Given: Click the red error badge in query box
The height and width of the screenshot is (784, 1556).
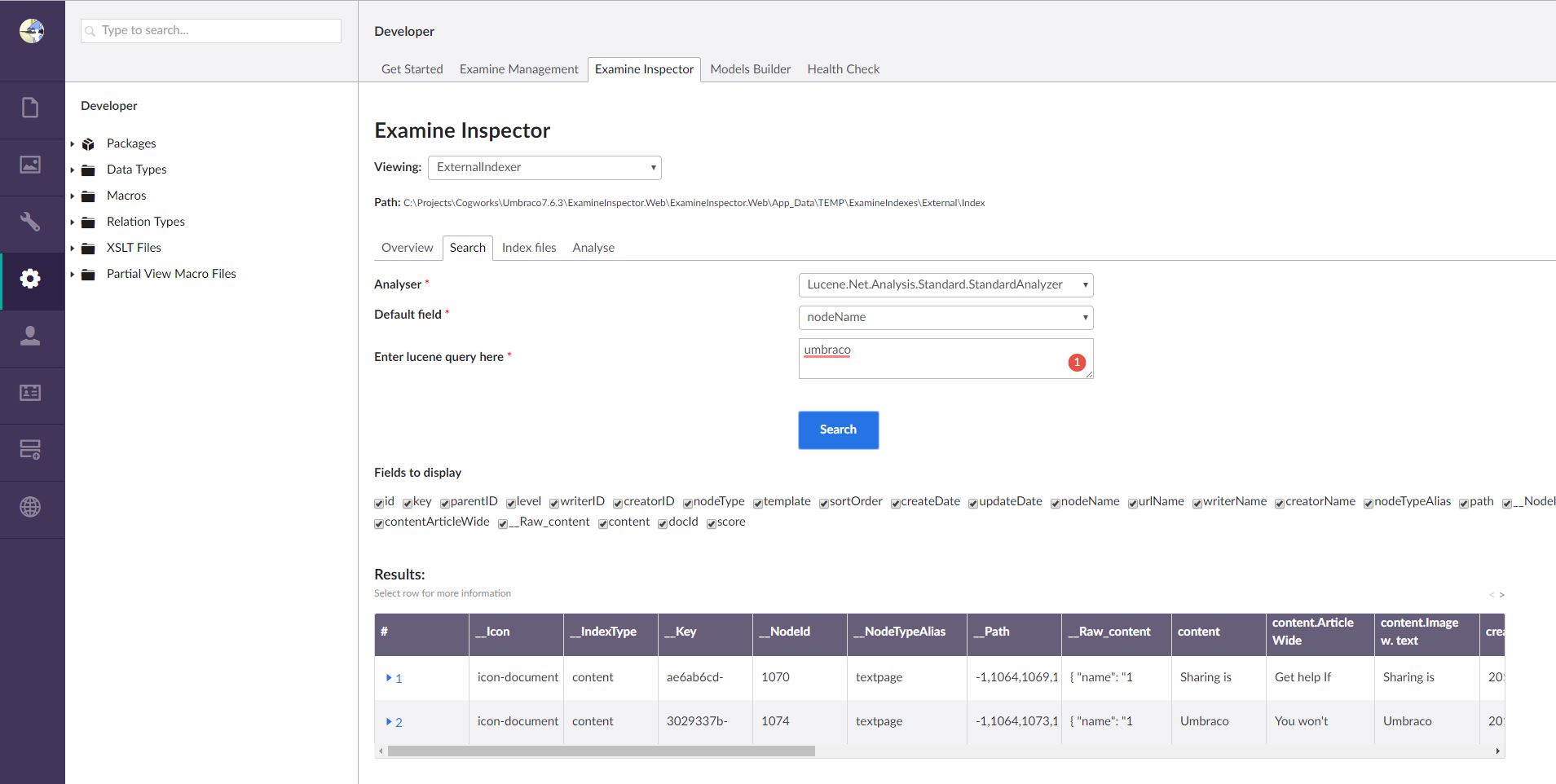Looking at the screenshot, I should pyautogui.click(x=1077, y=363).
